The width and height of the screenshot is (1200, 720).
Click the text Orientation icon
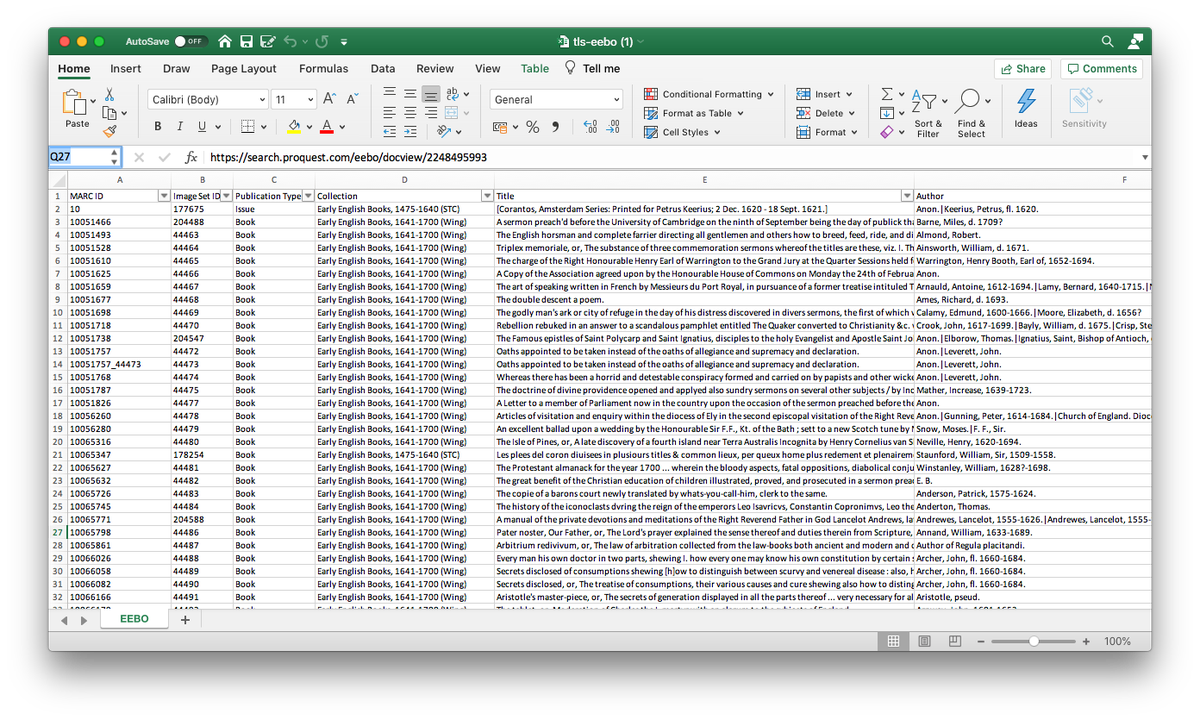click(446, 132)
